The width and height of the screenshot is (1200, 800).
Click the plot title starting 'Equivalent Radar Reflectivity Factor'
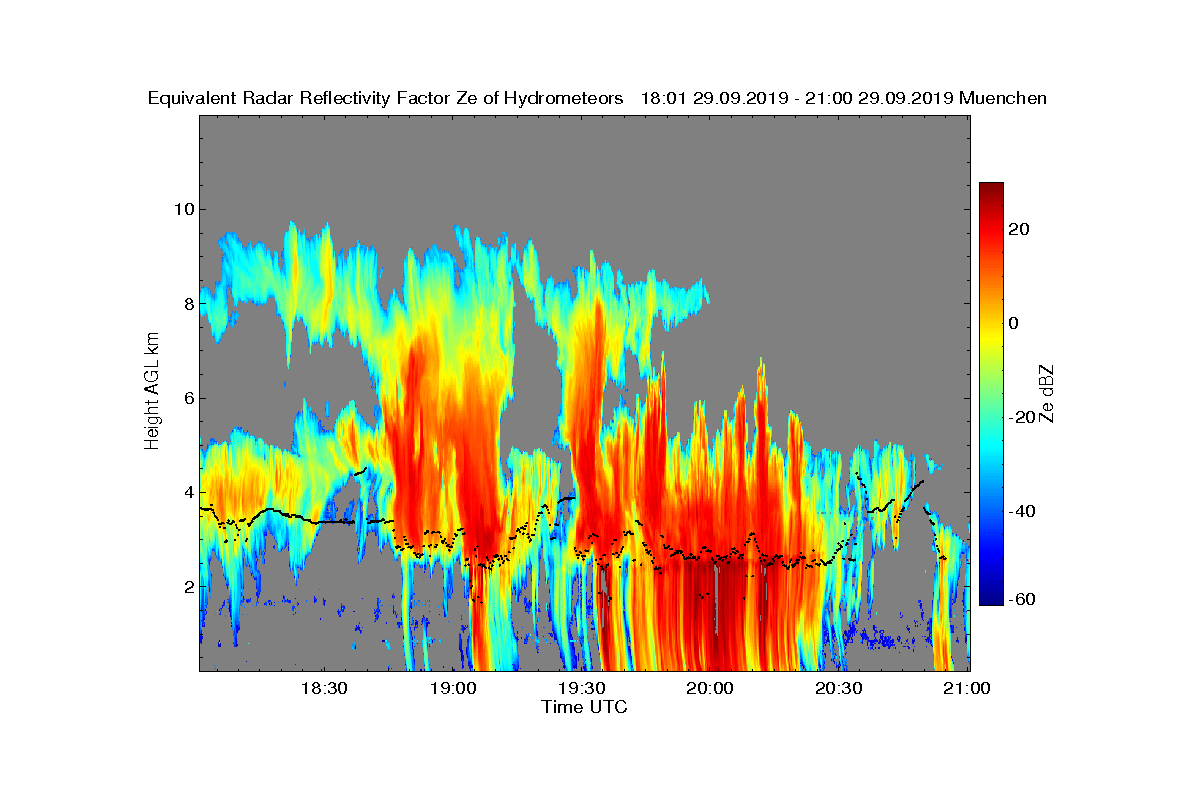(x=597, y=98)
